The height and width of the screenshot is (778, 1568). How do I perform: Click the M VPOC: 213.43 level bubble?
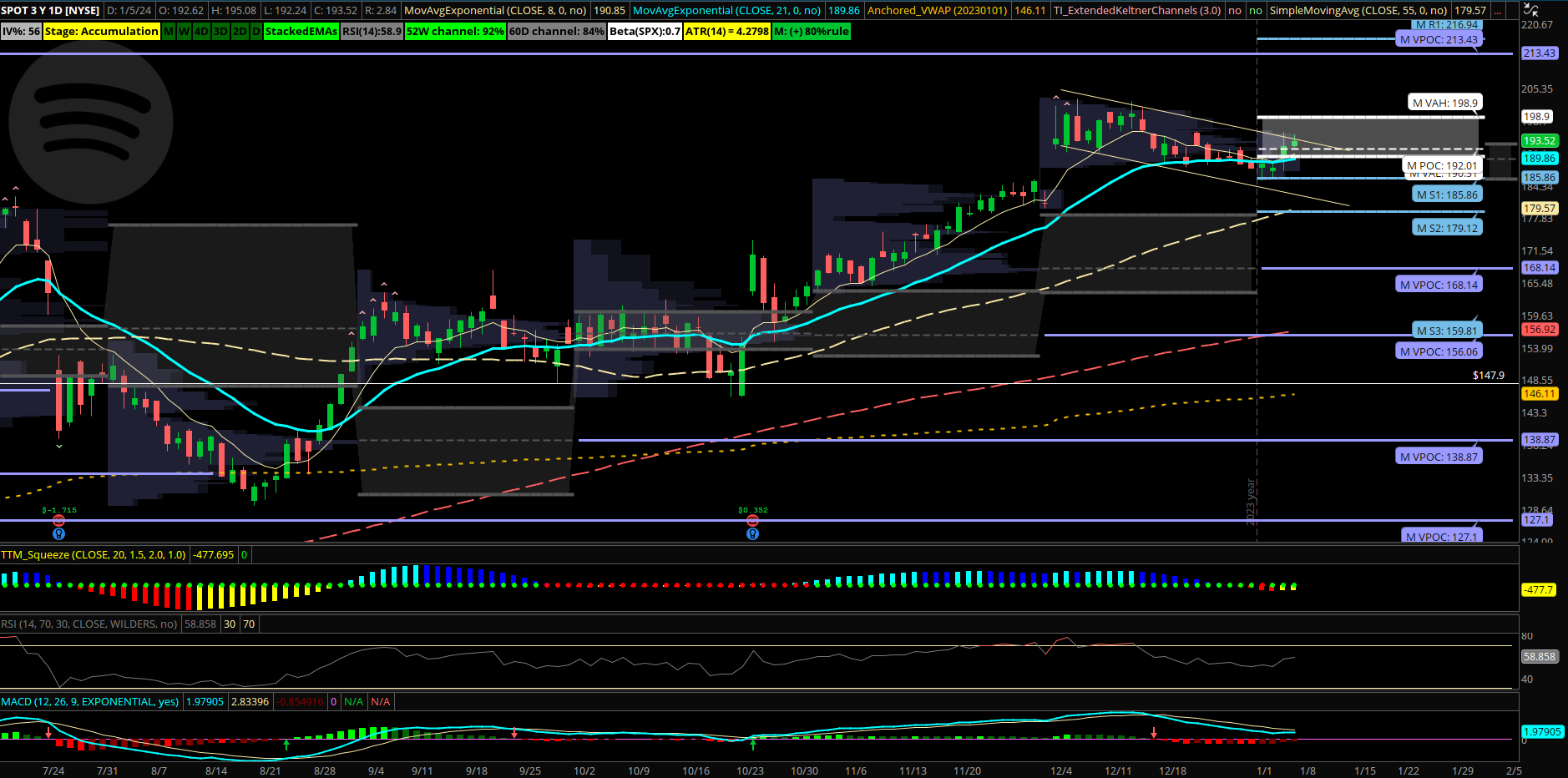1439,39
